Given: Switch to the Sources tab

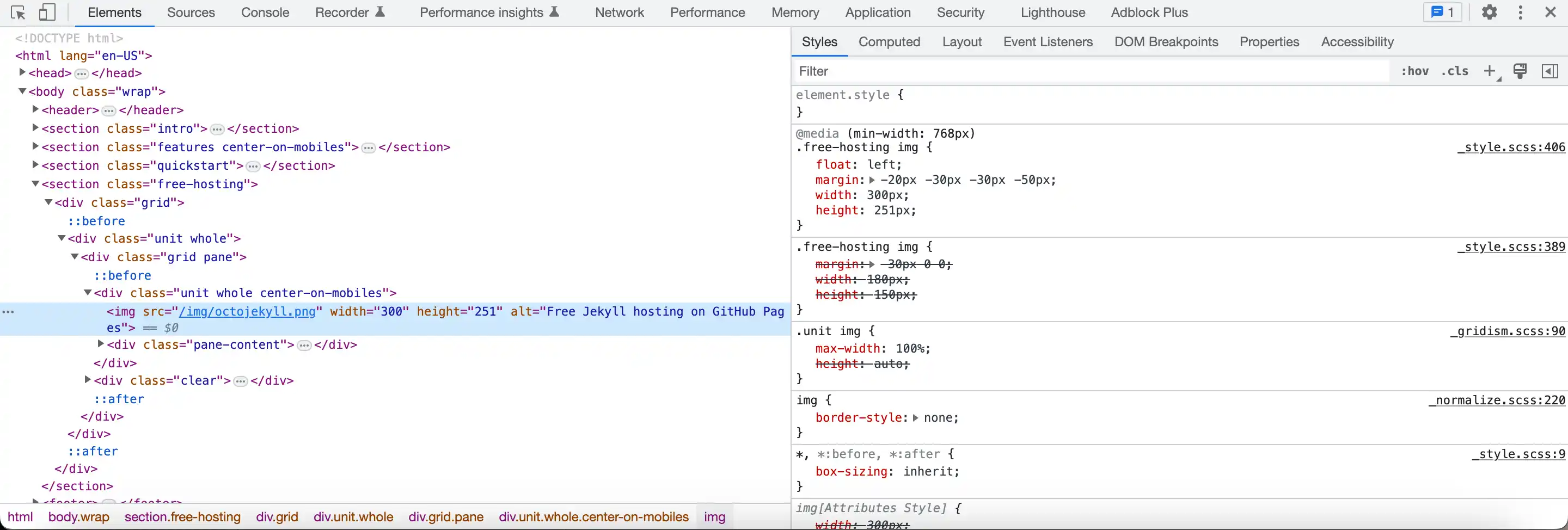Looking at the screenshot, I should (x=191, y=12).
